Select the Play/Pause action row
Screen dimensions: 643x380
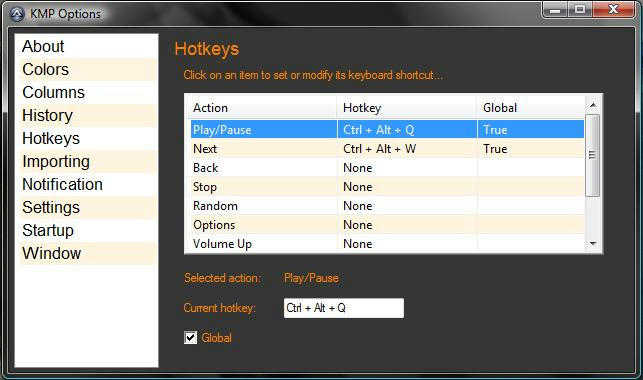(387, 130)
